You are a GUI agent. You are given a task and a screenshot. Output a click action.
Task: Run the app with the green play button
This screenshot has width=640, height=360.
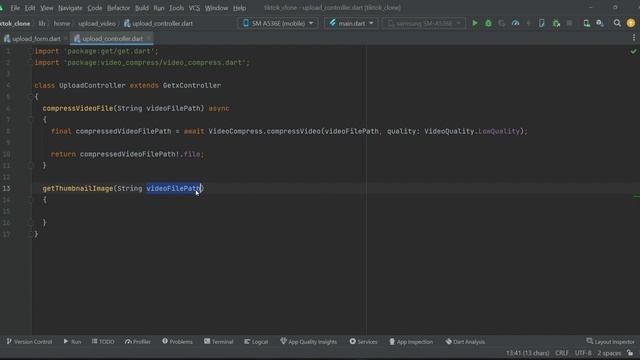click(475, 24)
